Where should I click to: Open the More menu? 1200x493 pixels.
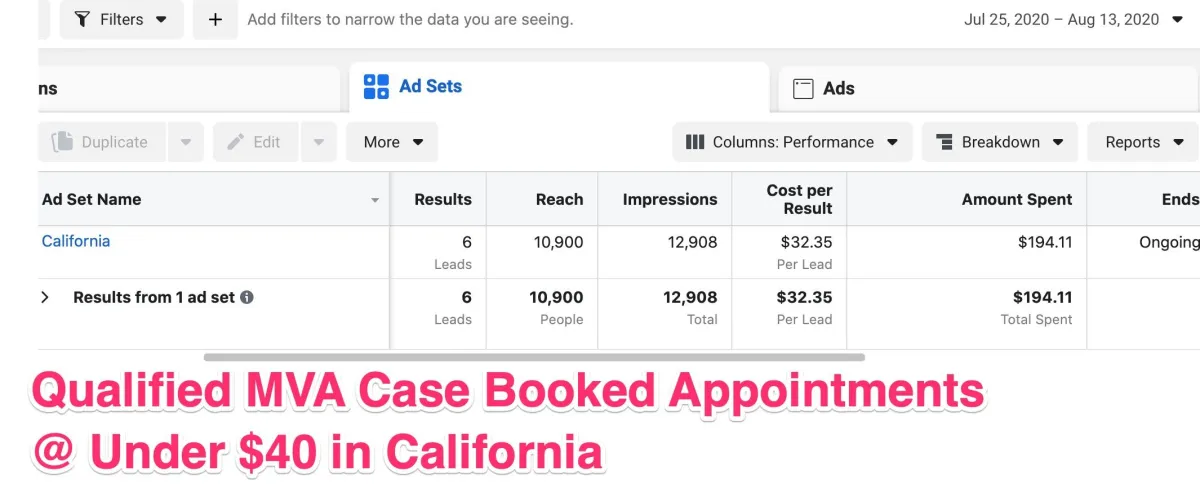click(392, 142)
